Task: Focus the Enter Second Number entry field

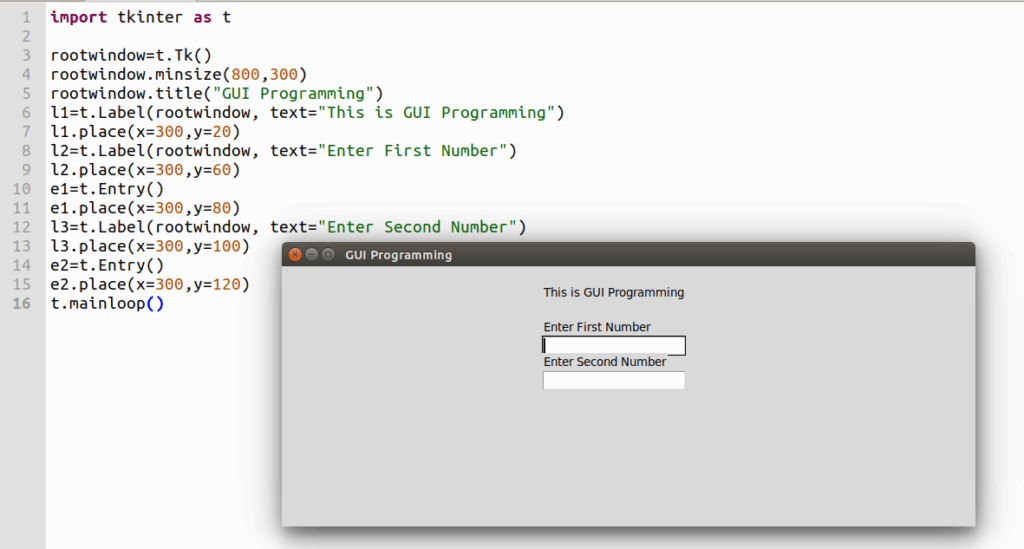Action: pos(614,380)
